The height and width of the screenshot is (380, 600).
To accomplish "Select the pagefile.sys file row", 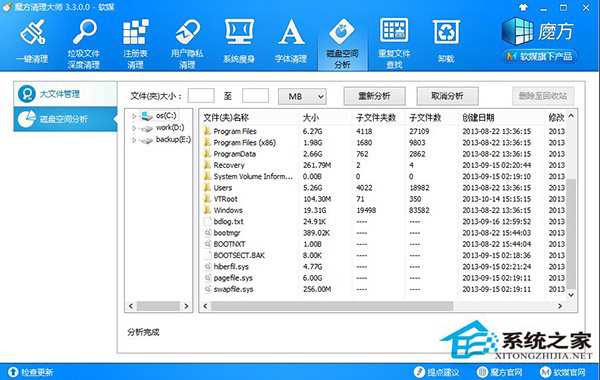I will point(383,278).
